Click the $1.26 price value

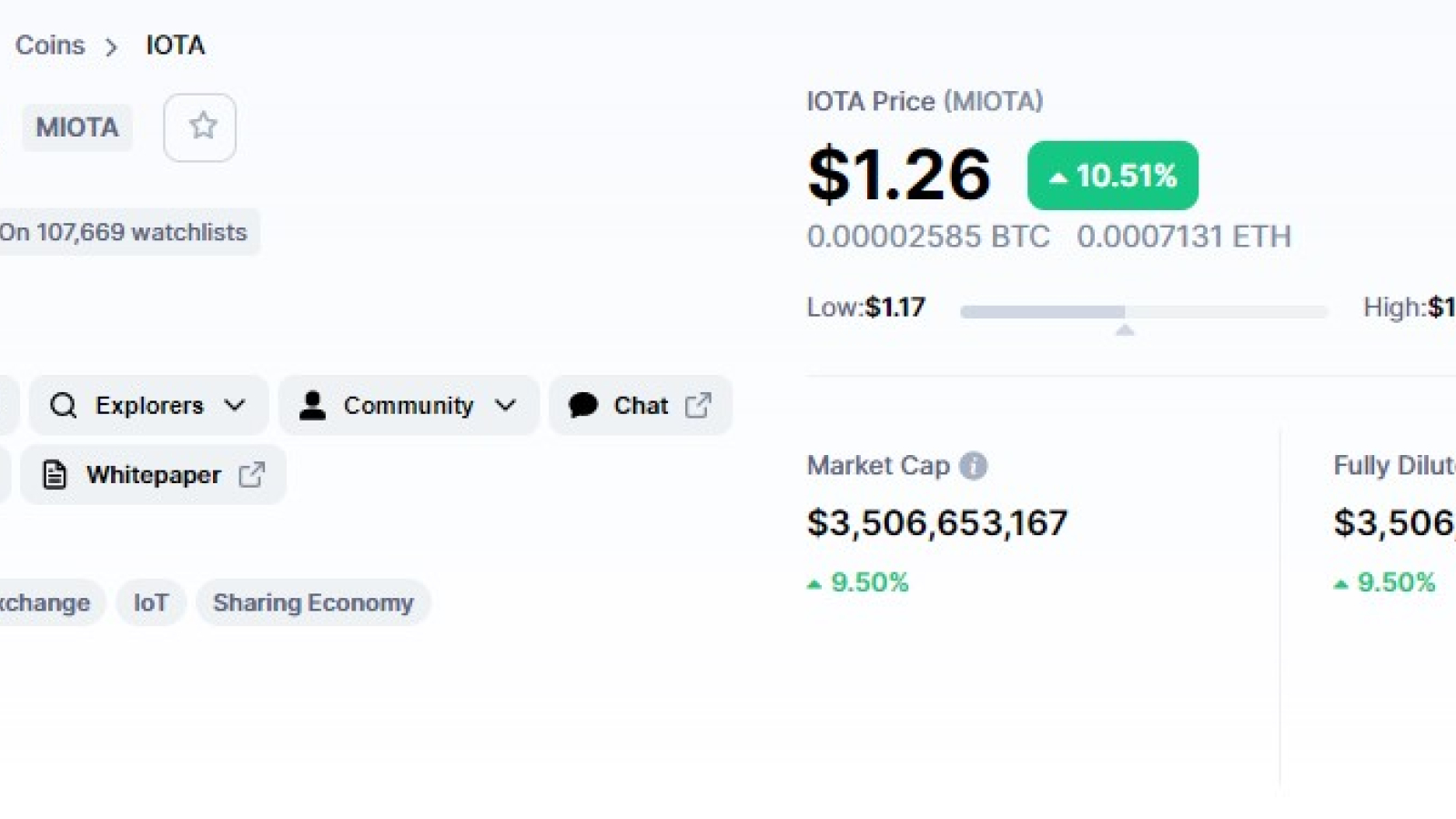[x=899, y=174]
